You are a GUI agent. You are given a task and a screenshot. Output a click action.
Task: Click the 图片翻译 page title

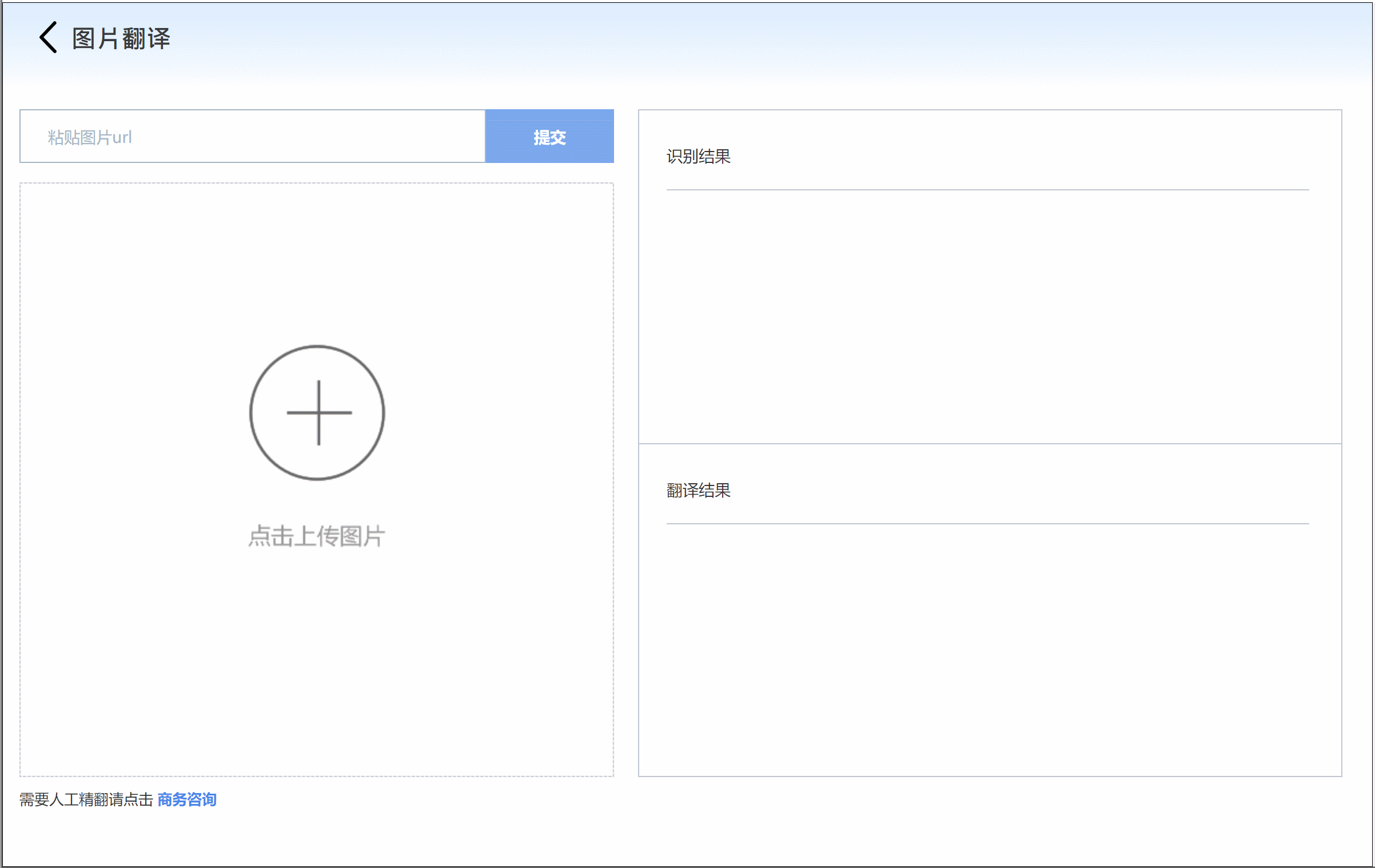click(x=121, y=39)
